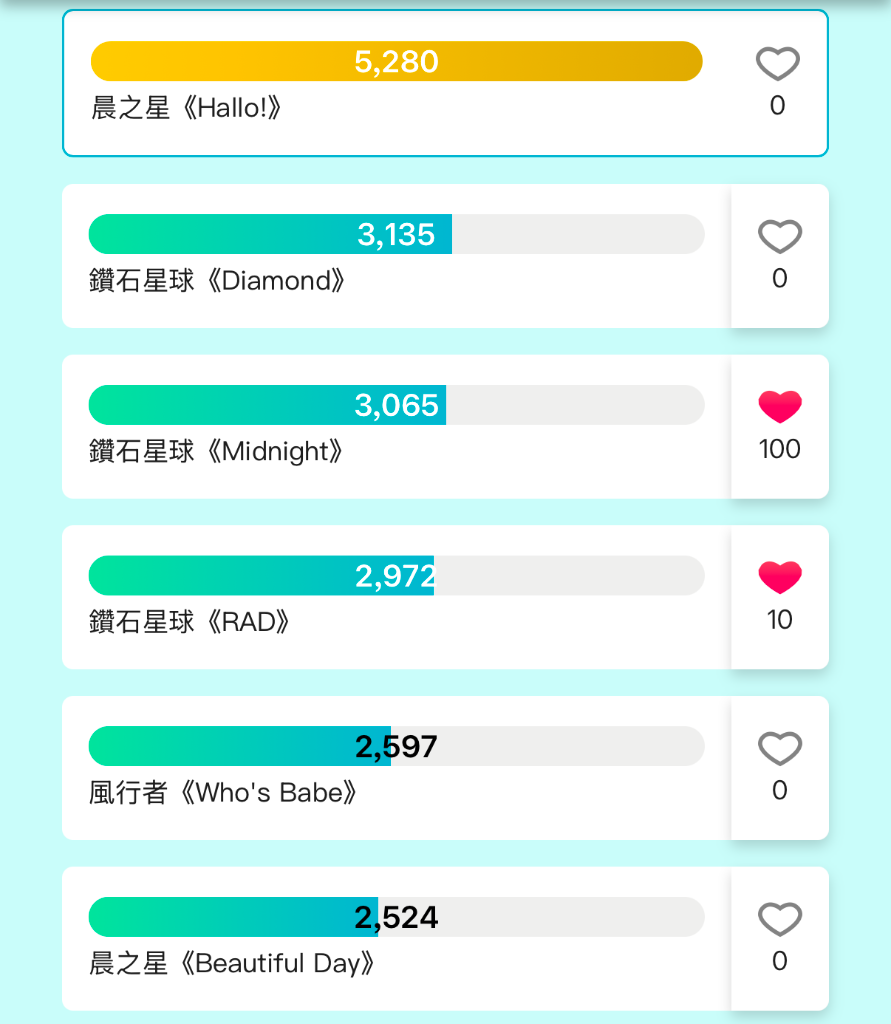The image size is (891, 1024).
Task: Toggle the filled heart on 鑽石星球 Midnight
Action: coord(779,407)
